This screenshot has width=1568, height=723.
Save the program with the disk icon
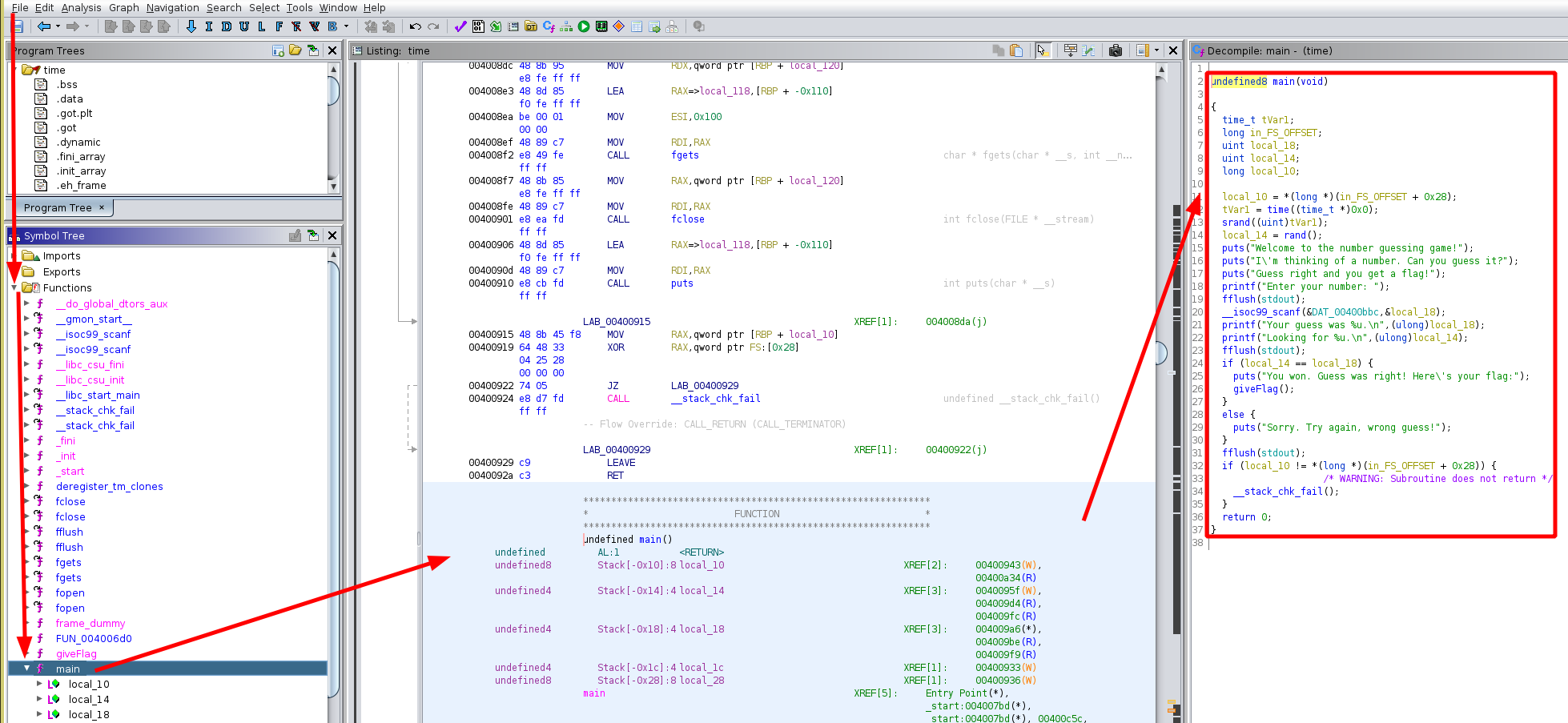[18, 26]
